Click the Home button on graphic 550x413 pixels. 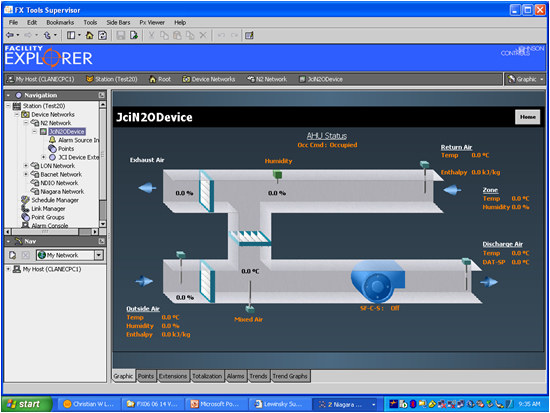point(528,117)
